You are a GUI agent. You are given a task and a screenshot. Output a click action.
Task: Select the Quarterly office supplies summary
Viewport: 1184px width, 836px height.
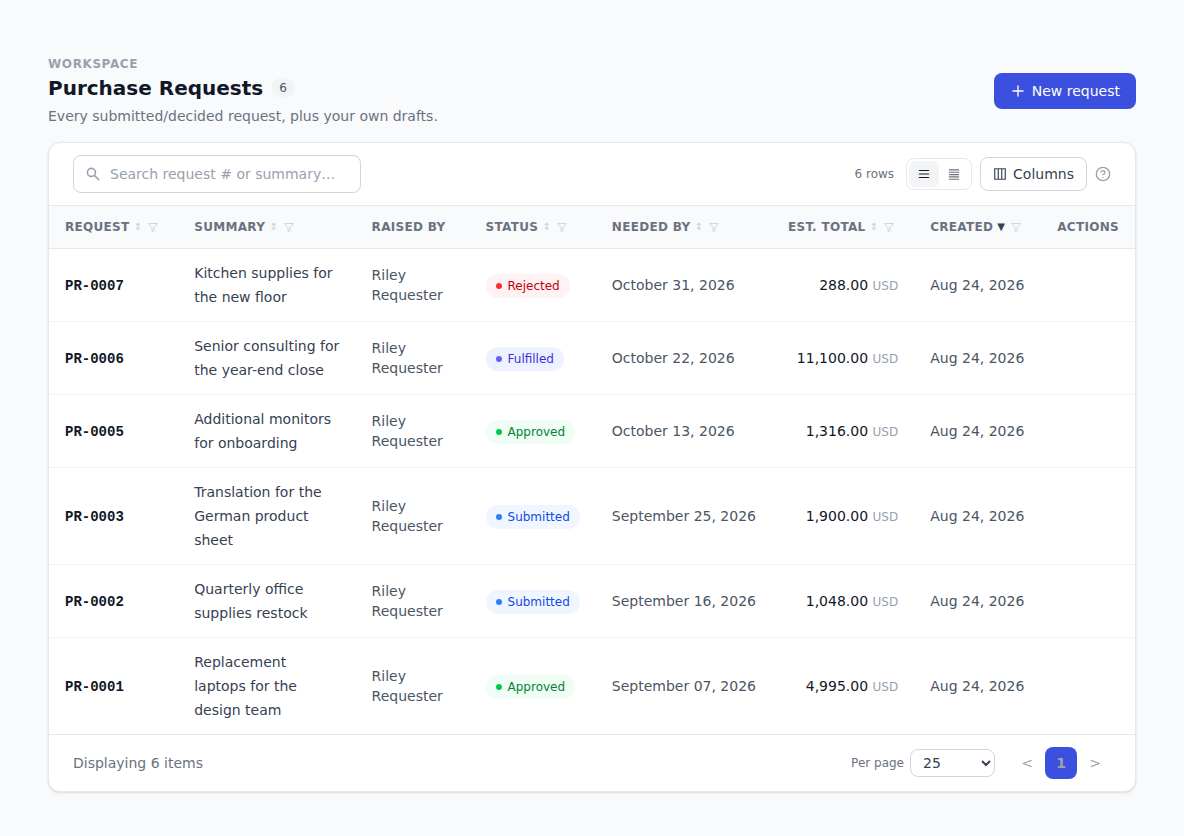[251, 602]
